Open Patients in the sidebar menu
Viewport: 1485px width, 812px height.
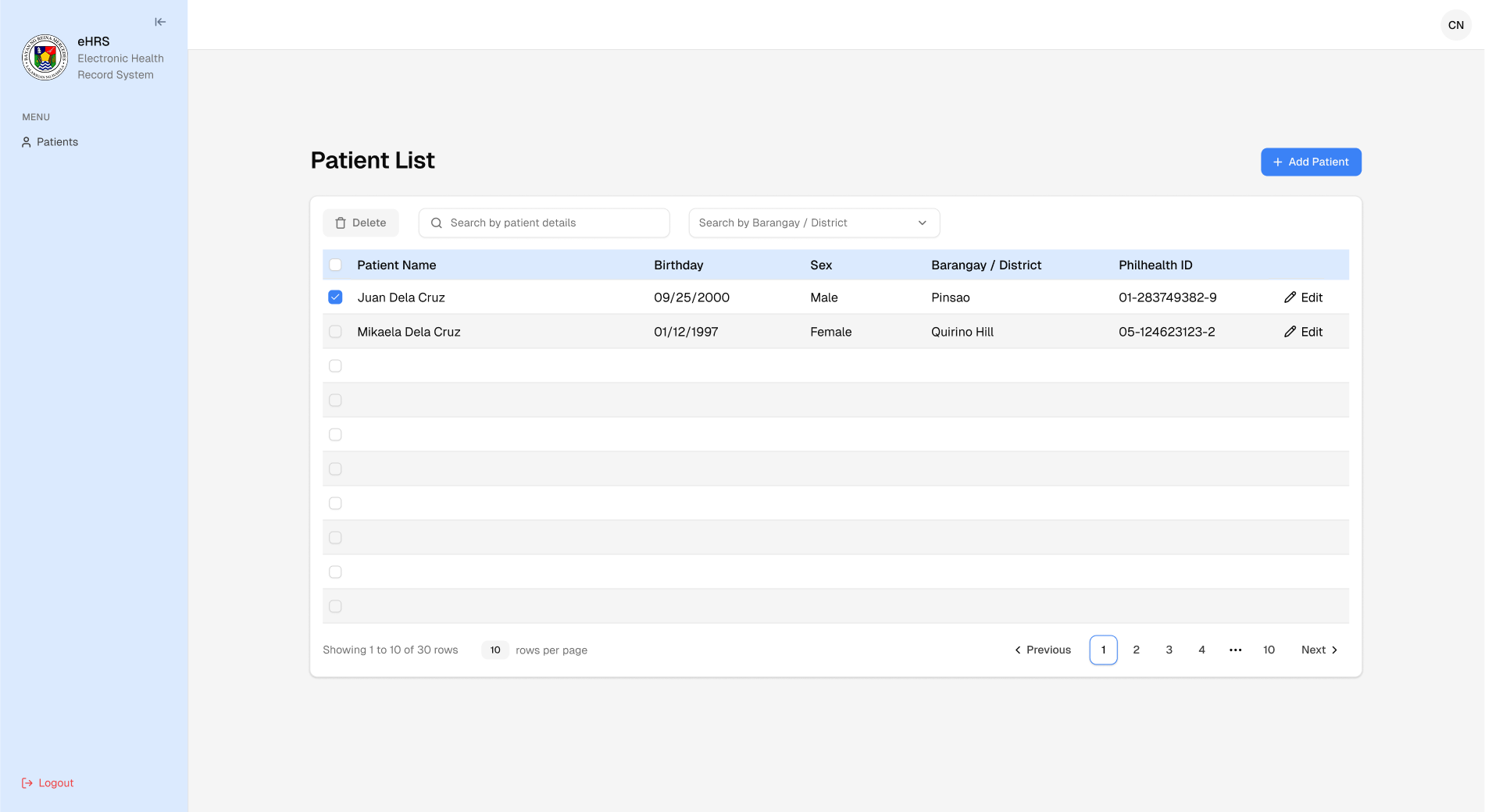pos(57,142)
